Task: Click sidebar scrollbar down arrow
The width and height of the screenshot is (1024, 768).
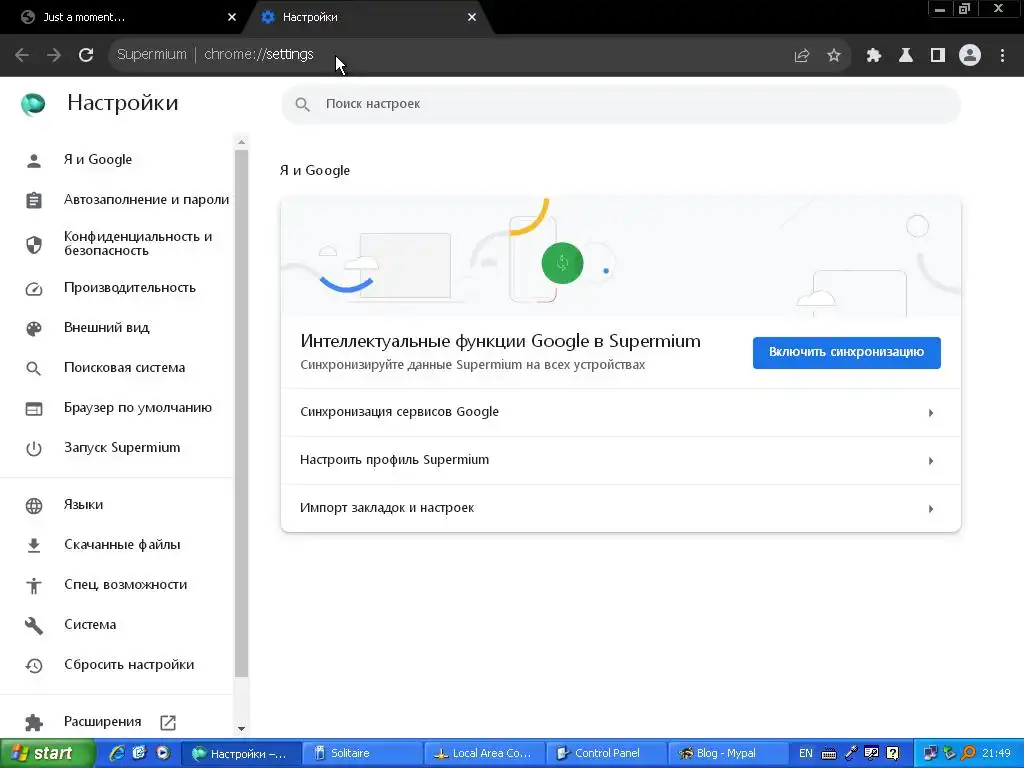Action: (241, 728)
